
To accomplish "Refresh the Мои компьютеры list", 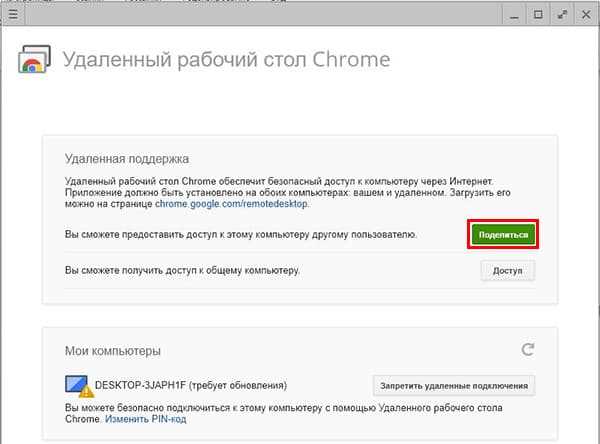I will pos(528,349).
